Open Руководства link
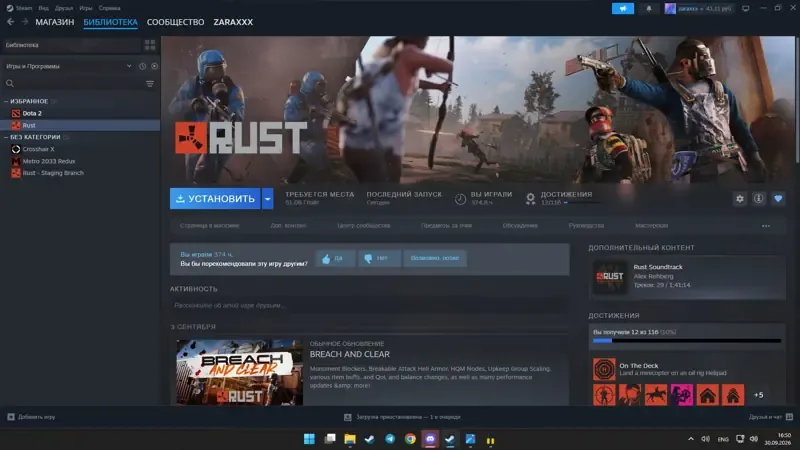This screenshot has width=800, height=450. point(586,226)
